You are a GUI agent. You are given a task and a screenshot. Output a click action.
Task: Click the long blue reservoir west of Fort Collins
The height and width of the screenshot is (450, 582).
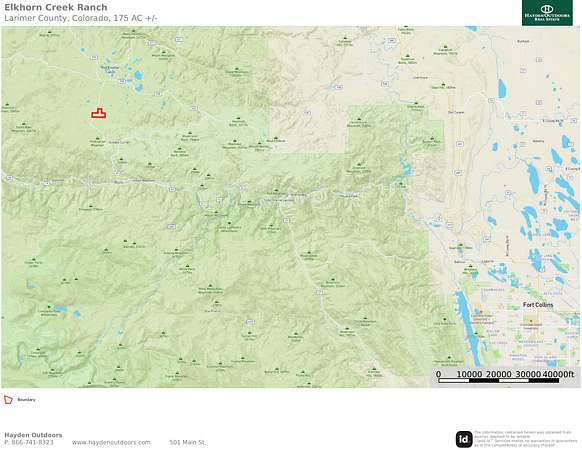pos(466,327)
